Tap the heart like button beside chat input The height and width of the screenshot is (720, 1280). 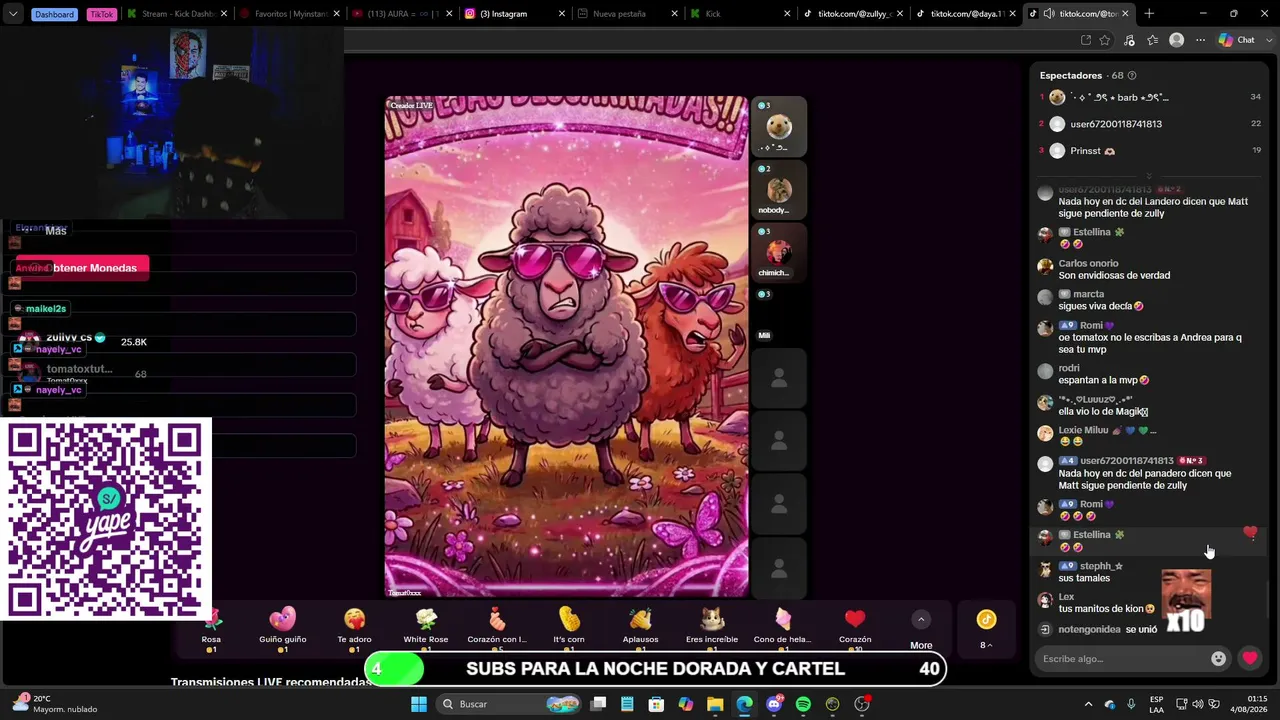point(1250,658)
